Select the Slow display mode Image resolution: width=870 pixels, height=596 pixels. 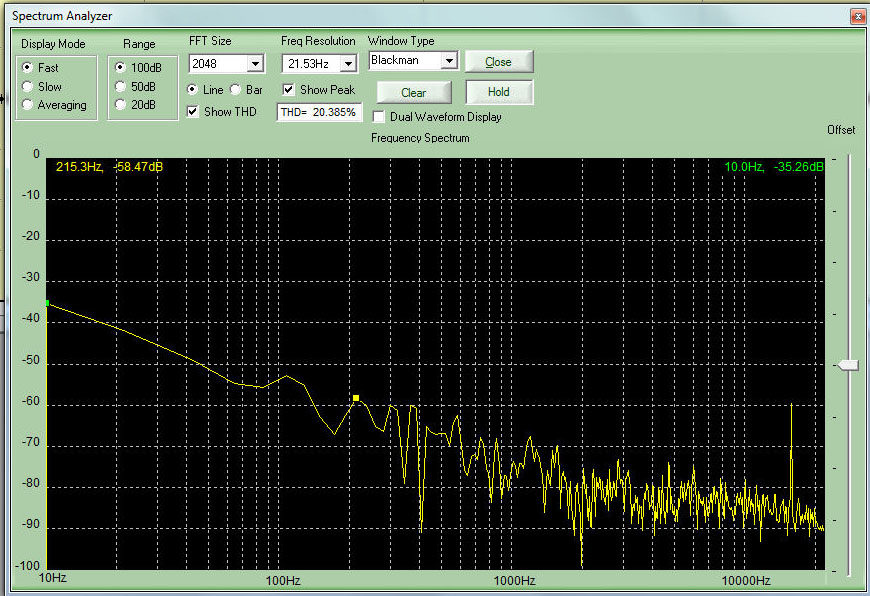point(28,87)
